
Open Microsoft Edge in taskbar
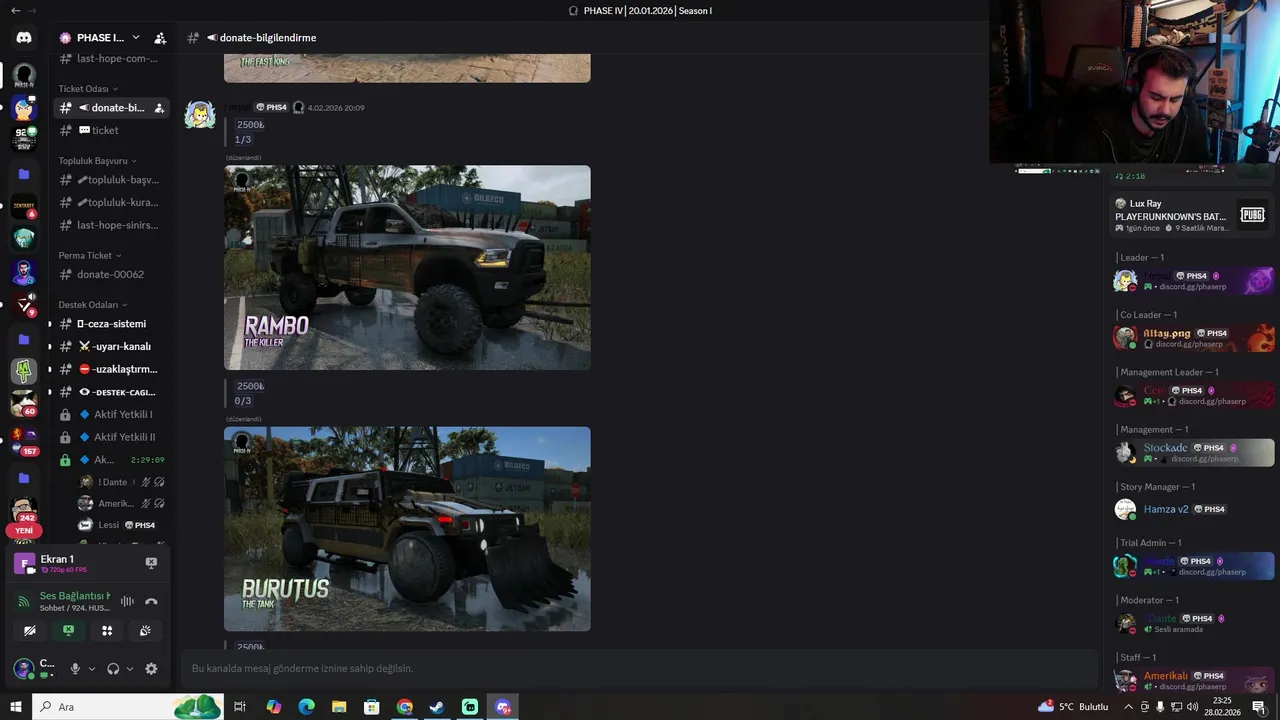[x=306, y=707]
